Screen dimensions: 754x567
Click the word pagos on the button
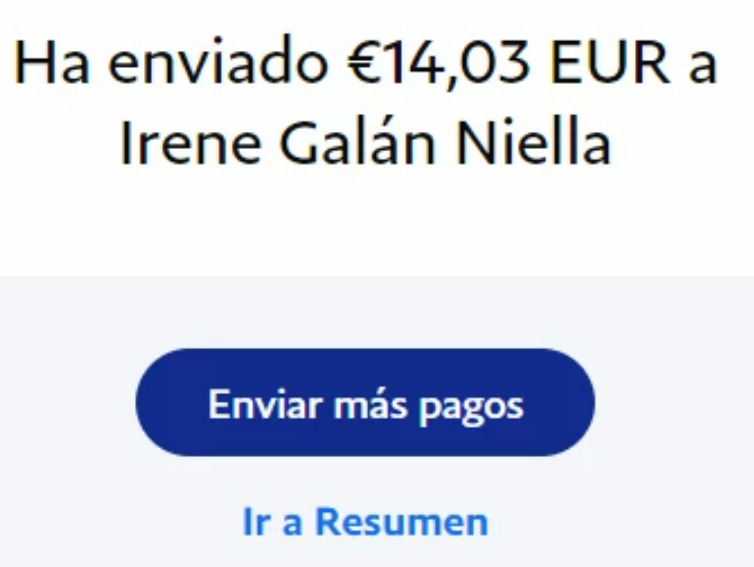click(471, 407)
